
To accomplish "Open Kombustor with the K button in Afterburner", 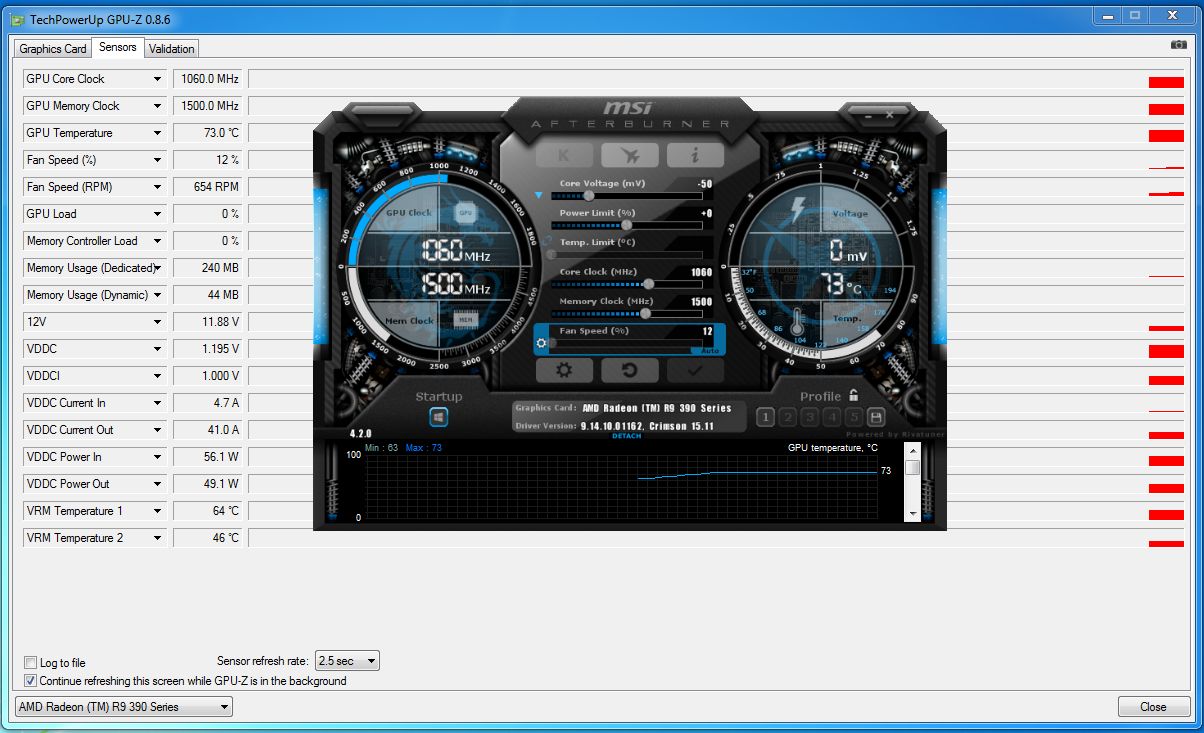I will tap(565, 155).
